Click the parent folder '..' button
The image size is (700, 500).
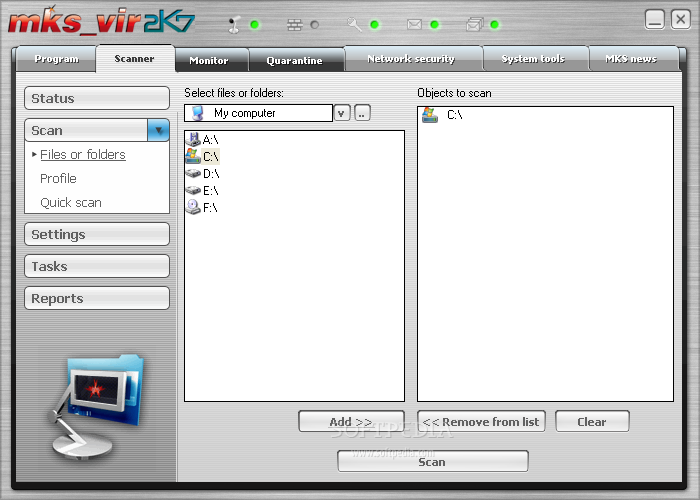[x=362, y=113]
